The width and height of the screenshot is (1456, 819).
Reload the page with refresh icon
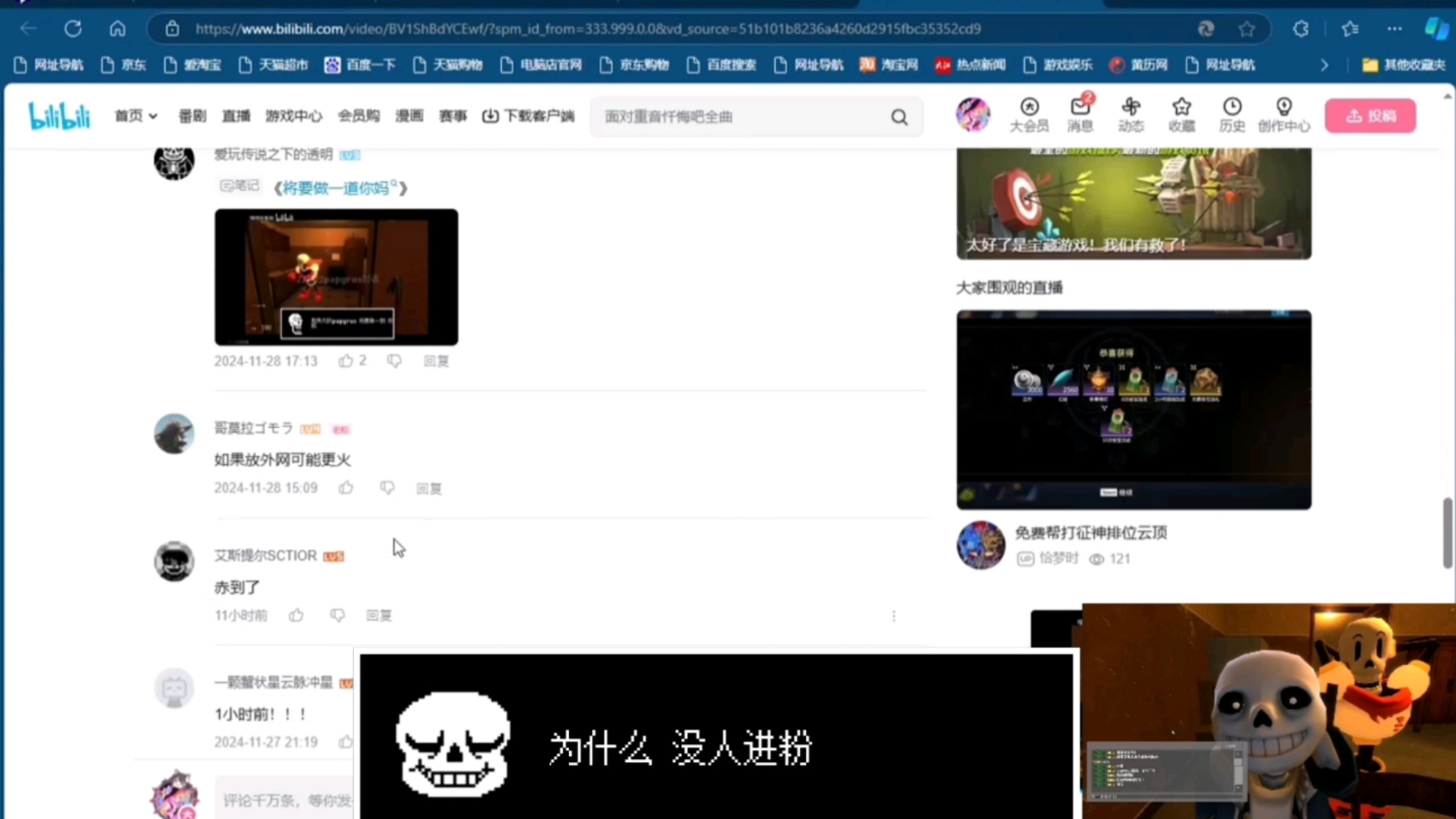(73, 29)
